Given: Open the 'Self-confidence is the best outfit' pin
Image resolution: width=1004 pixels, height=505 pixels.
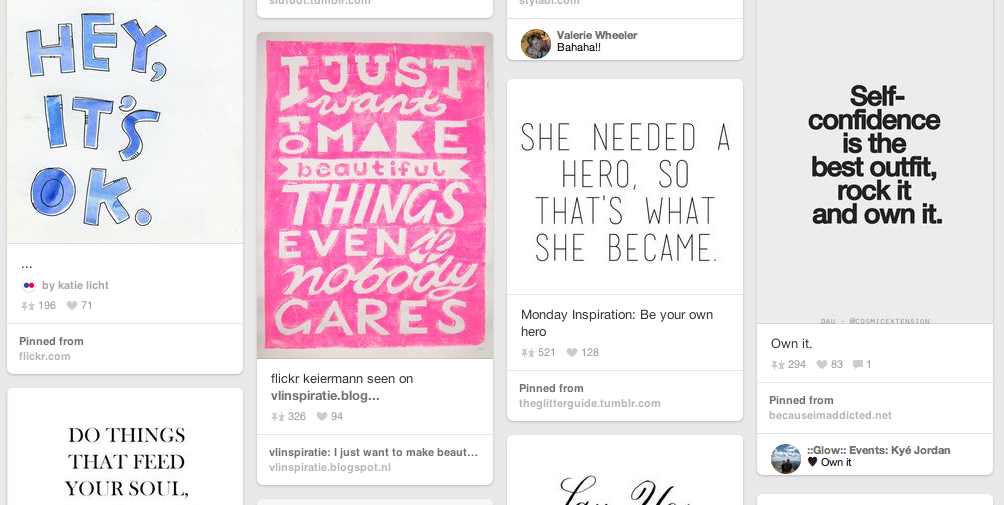Looking at the screenshot, I should (875, 162).
